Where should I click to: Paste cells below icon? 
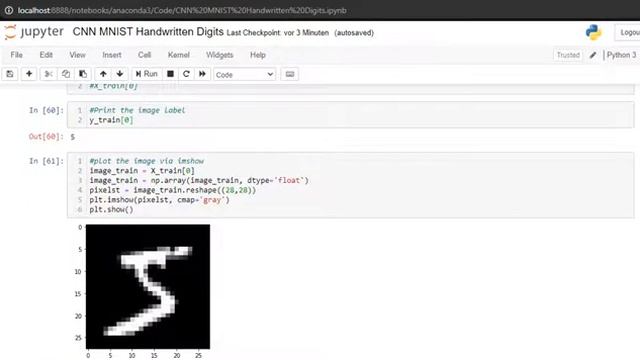point(83,74)
